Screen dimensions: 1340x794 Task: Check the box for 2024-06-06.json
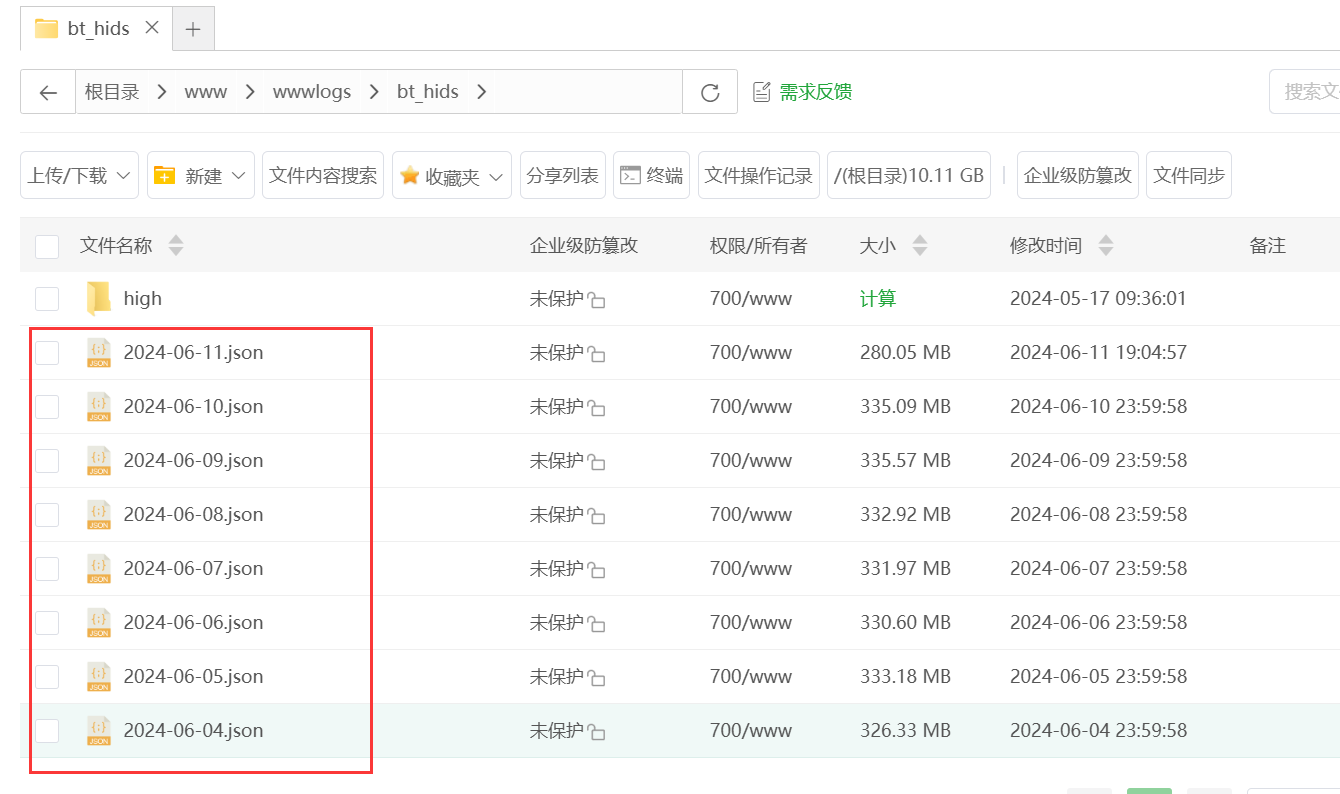click(x=47, y=622)
